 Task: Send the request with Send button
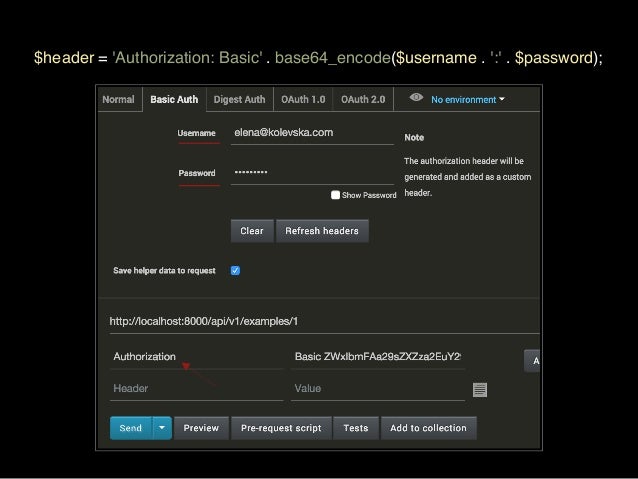click(x=130, y=428)
